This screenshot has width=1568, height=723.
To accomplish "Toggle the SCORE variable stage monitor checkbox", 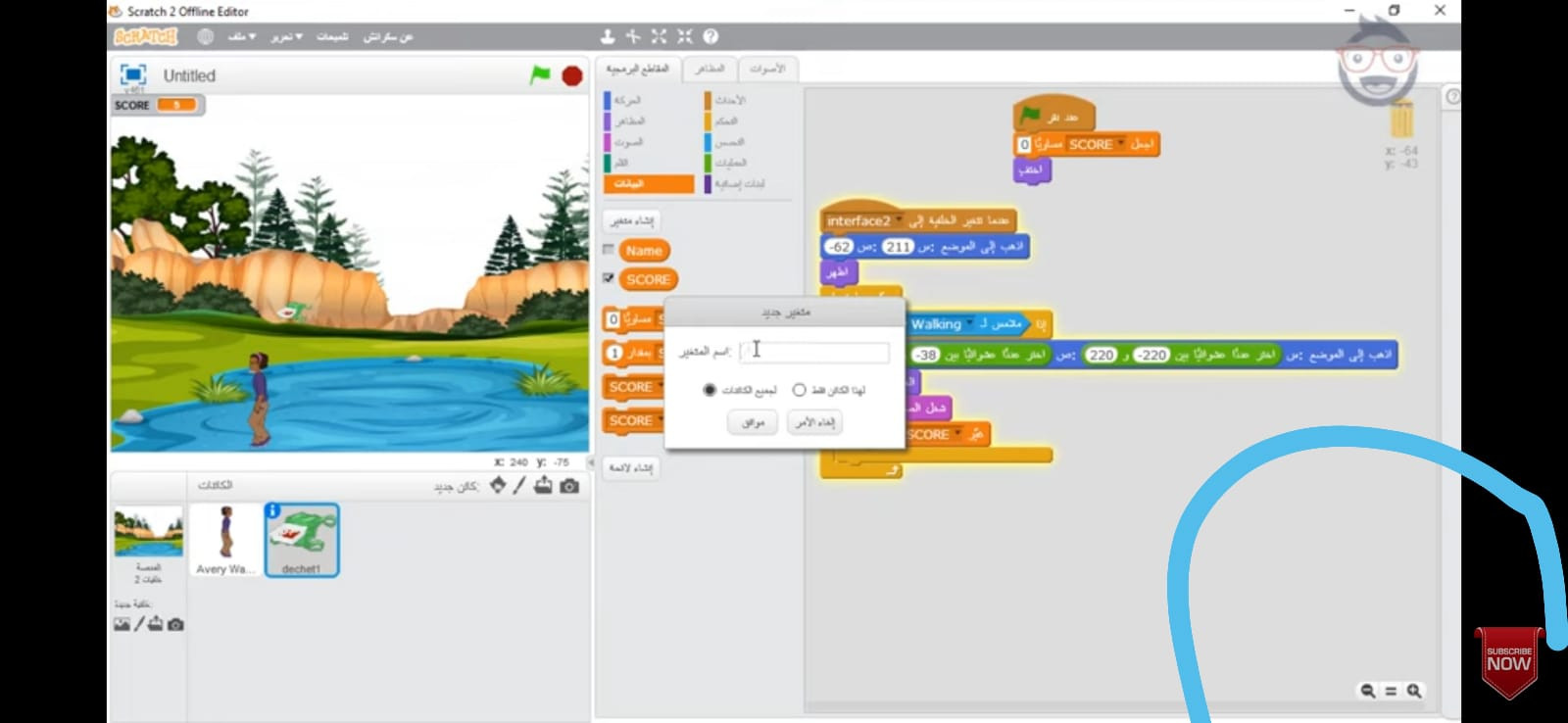I will point(609,278).
